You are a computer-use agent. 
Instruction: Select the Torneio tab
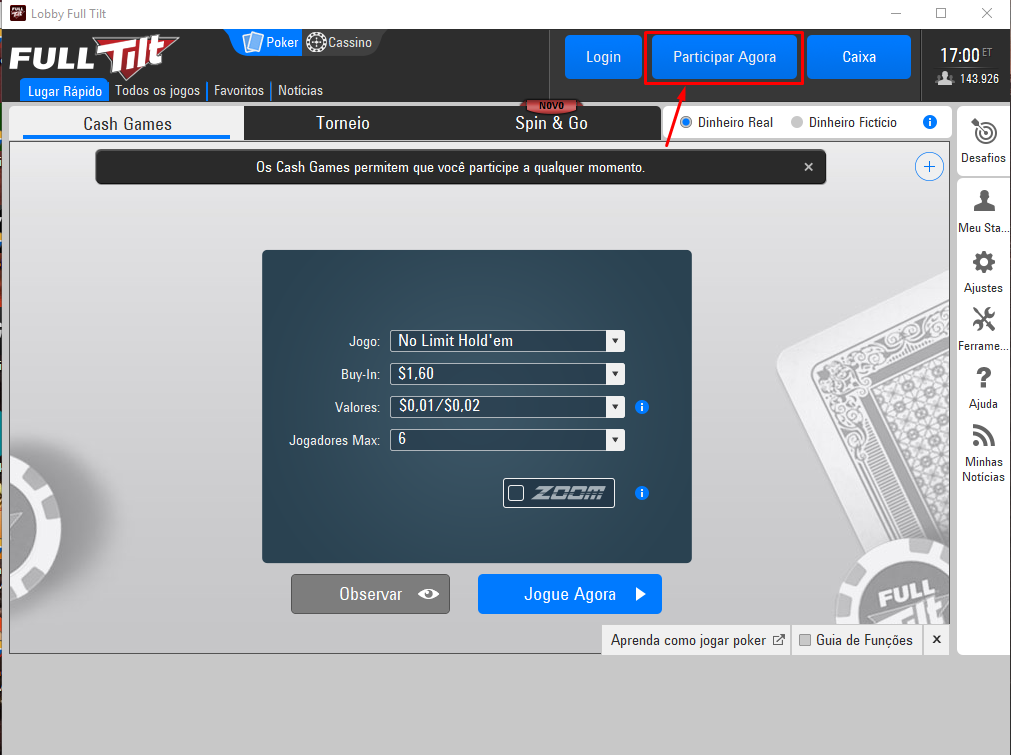pos(342,123)
